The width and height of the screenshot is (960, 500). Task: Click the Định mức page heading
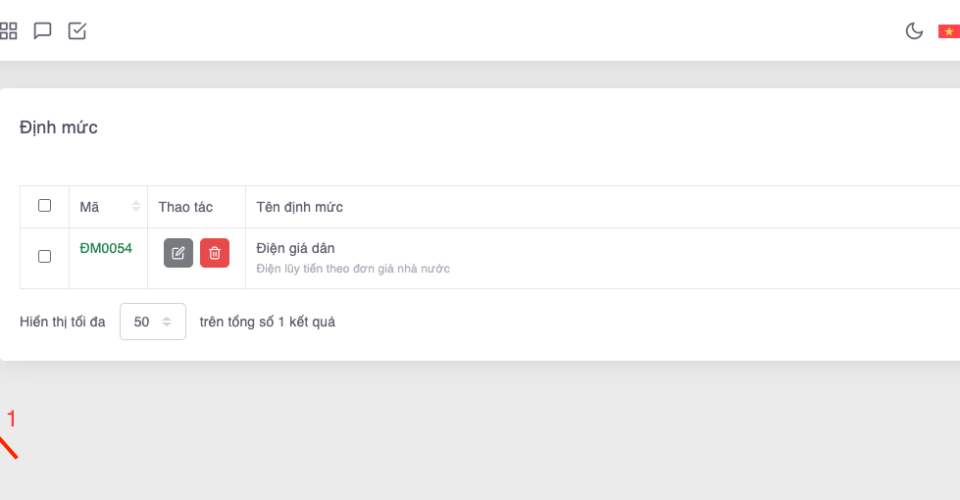tap(58, 127)
